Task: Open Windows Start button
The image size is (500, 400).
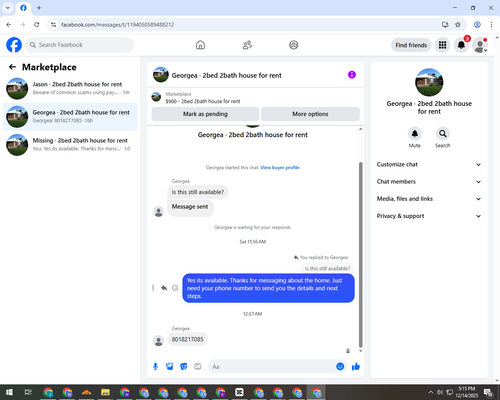Action: point(9,392)
